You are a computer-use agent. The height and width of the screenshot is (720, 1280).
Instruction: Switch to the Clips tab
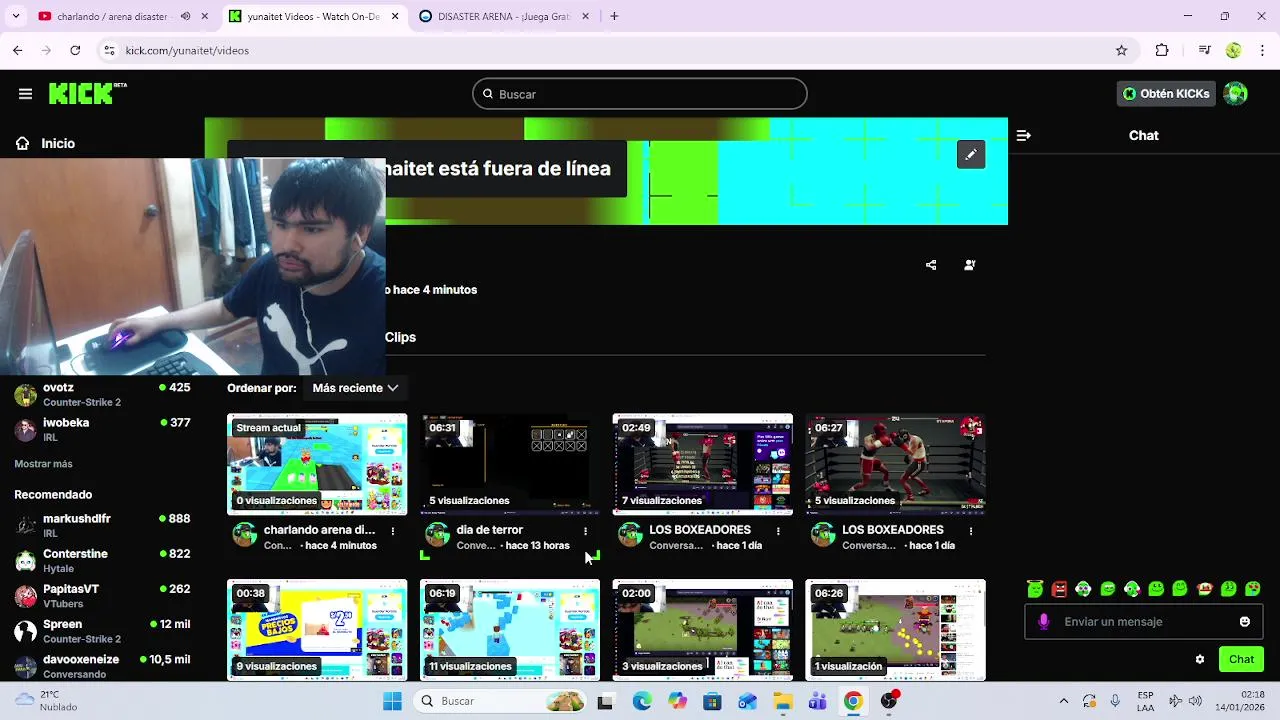[x=400, y=337]
